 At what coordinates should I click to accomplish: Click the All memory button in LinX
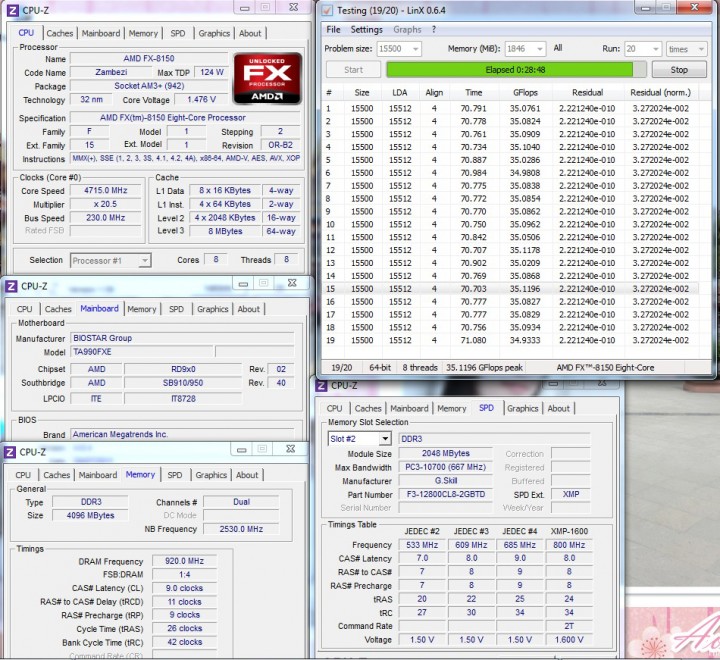point(558,48)
